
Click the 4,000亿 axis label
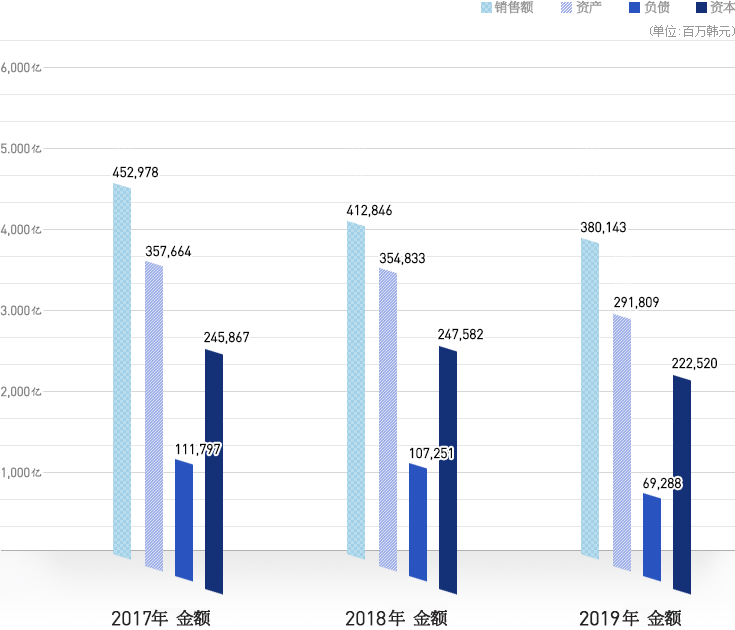coord(21,230)
